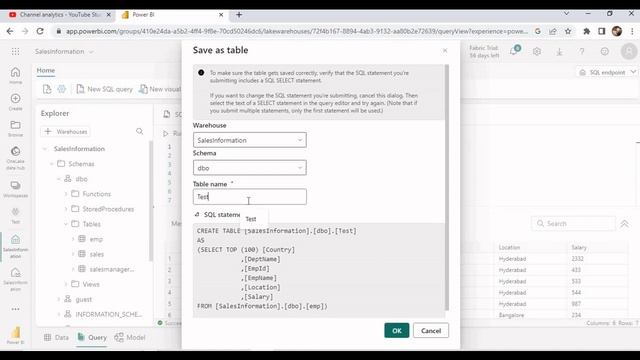Open Home in the left sidebar
The image size is (640, 360).
[x=16, y=76]
